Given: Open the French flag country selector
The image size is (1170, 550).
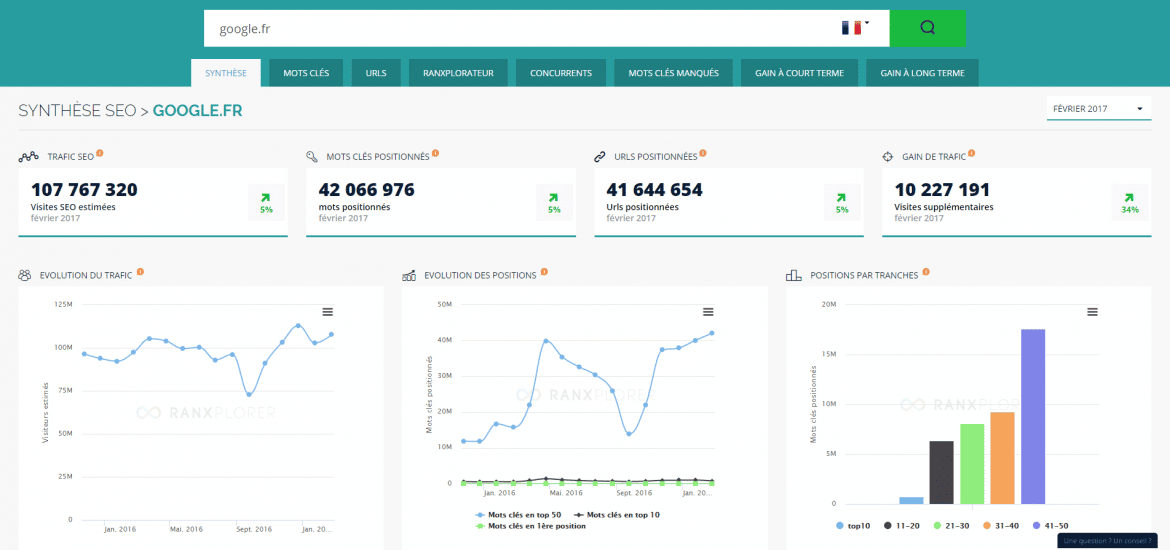Looking at the screenshot, I should coord(855,28).
